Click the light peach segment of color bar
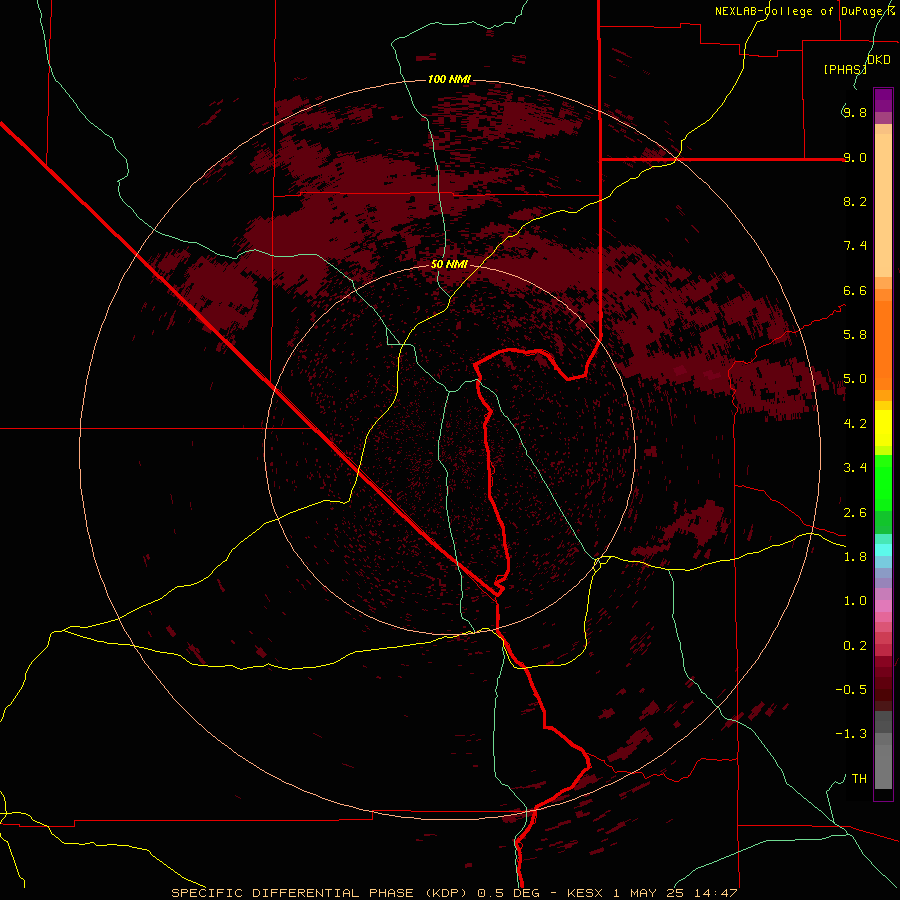 click(883, 205)
